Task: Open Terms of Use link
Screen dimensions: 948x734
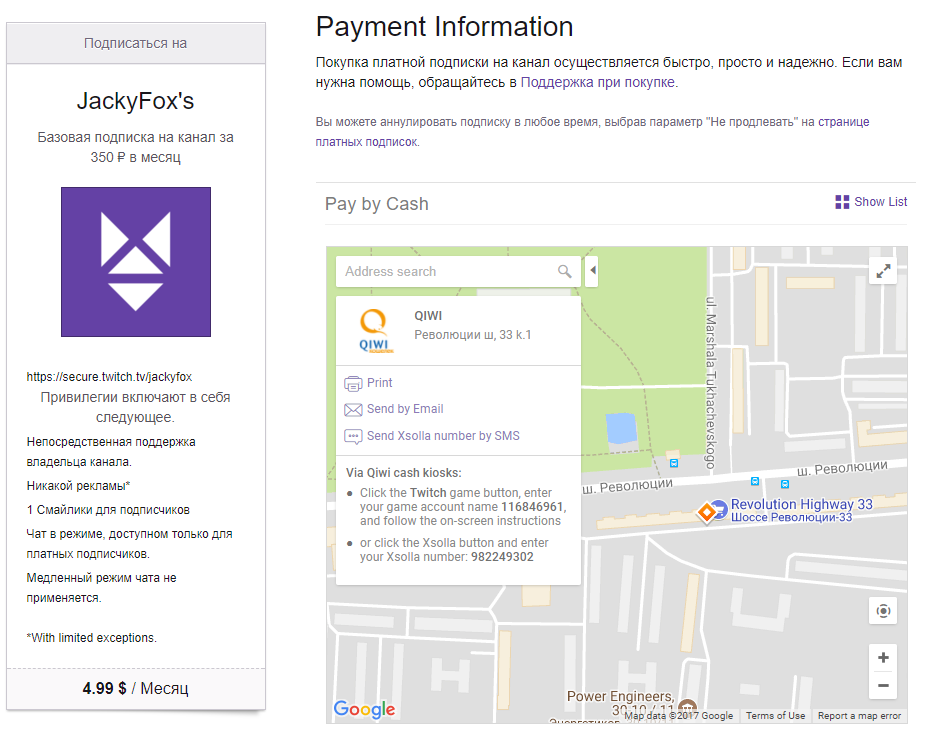Action: pos(775,716)
